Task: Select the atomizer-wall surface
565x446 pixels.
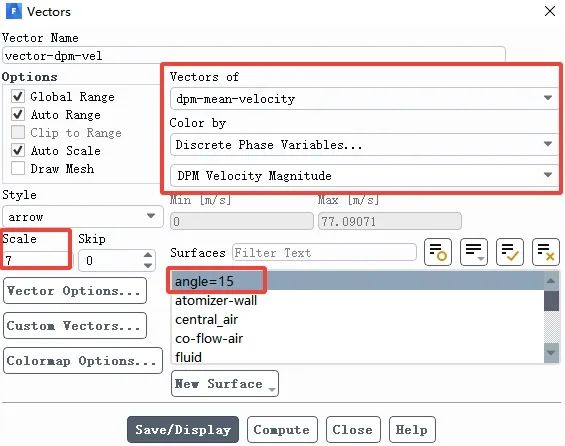Action: coord(357,300)
